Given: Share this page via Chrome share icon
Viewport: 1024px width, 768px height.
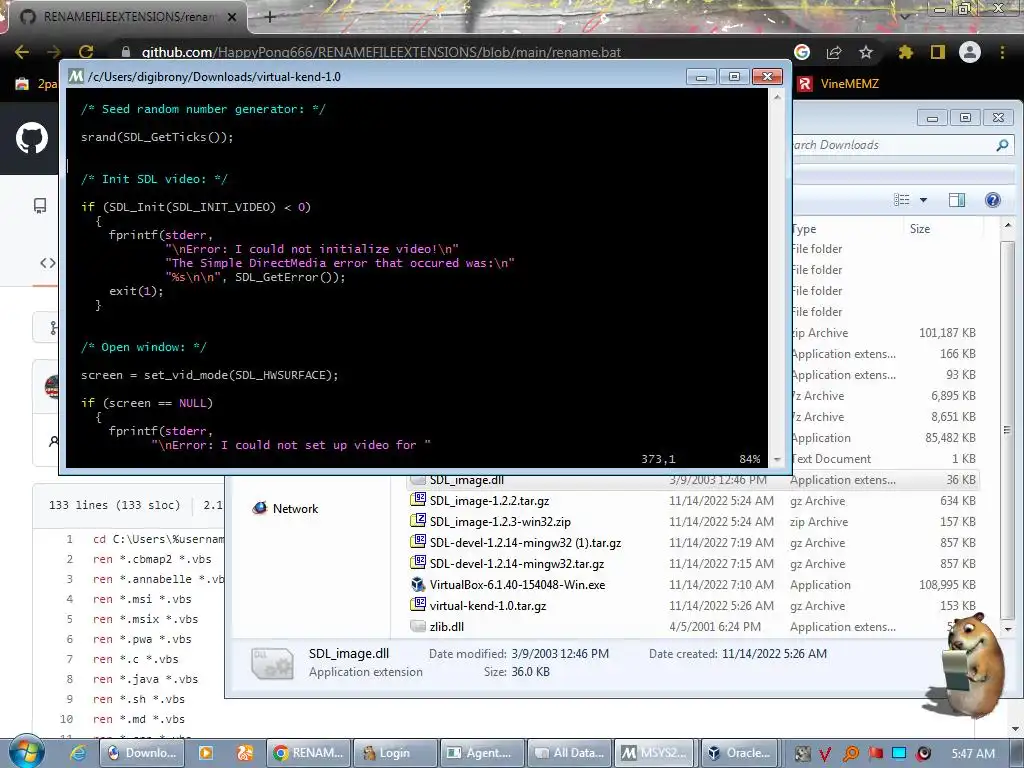Looking at the screenshot, I should (834, 52).
